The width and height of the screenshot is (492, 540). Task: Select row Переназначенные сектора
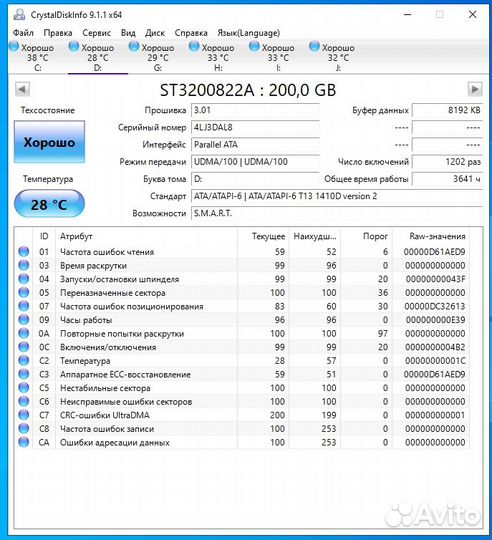click(242, 292)
